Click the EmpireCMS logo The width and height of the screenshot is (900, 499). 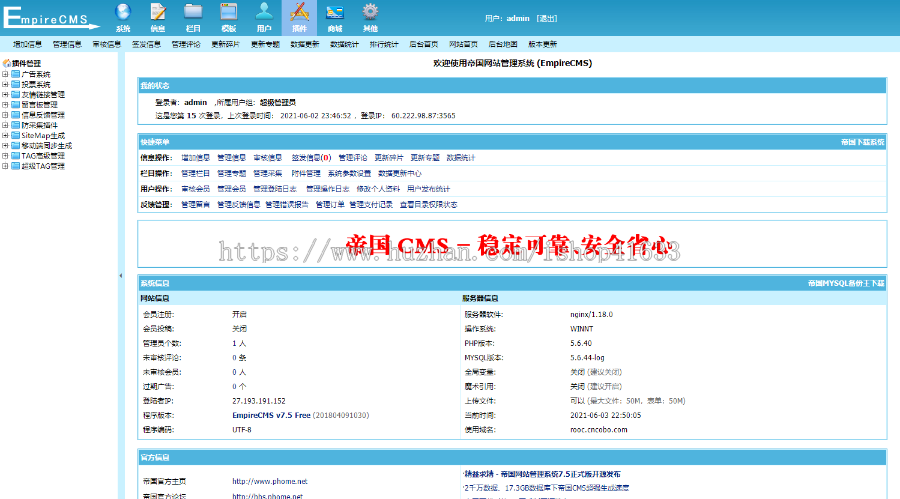(51, 17)
